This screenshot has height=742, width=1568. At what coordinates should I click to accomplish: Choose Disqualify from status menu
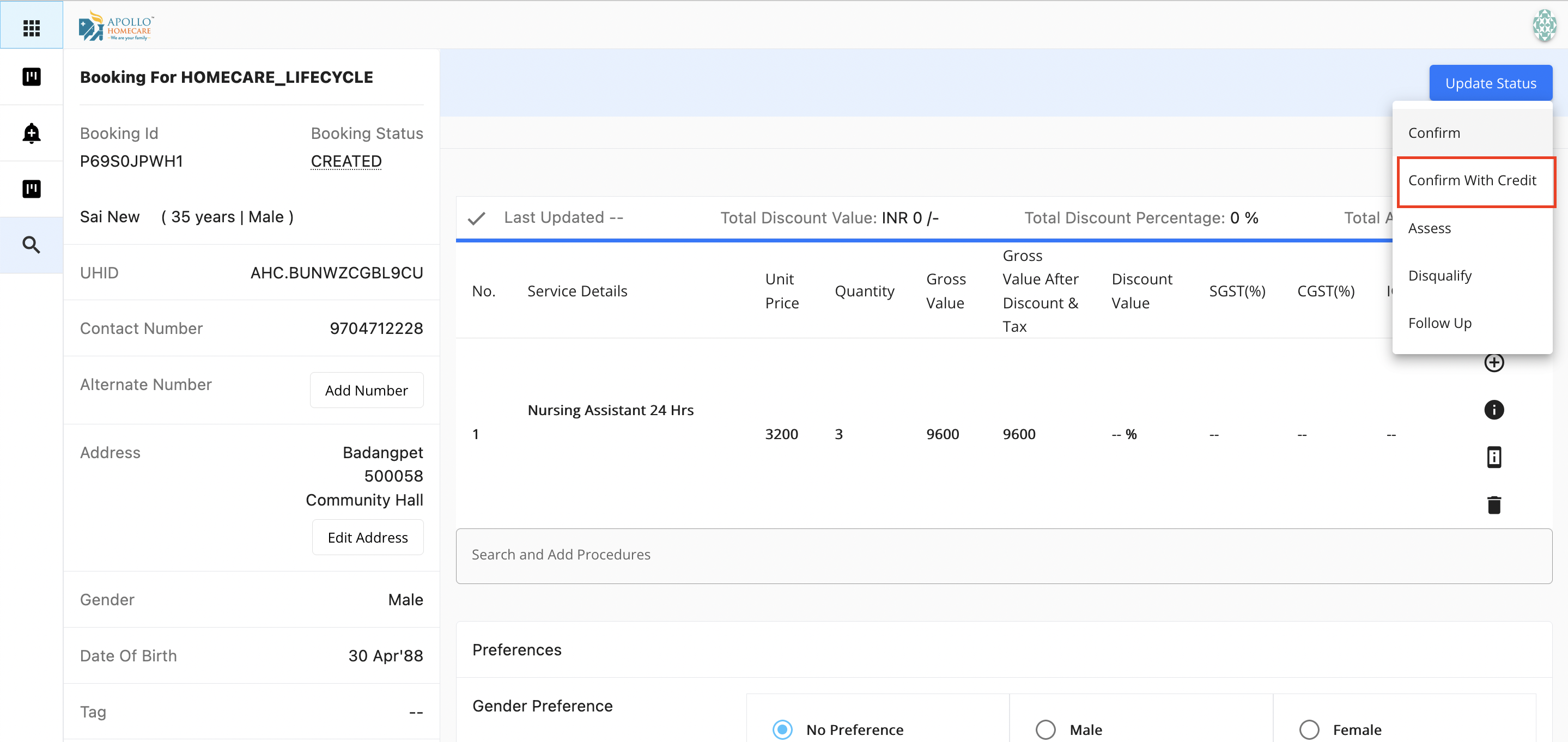pyautogui.click(x=1439, y=276)
